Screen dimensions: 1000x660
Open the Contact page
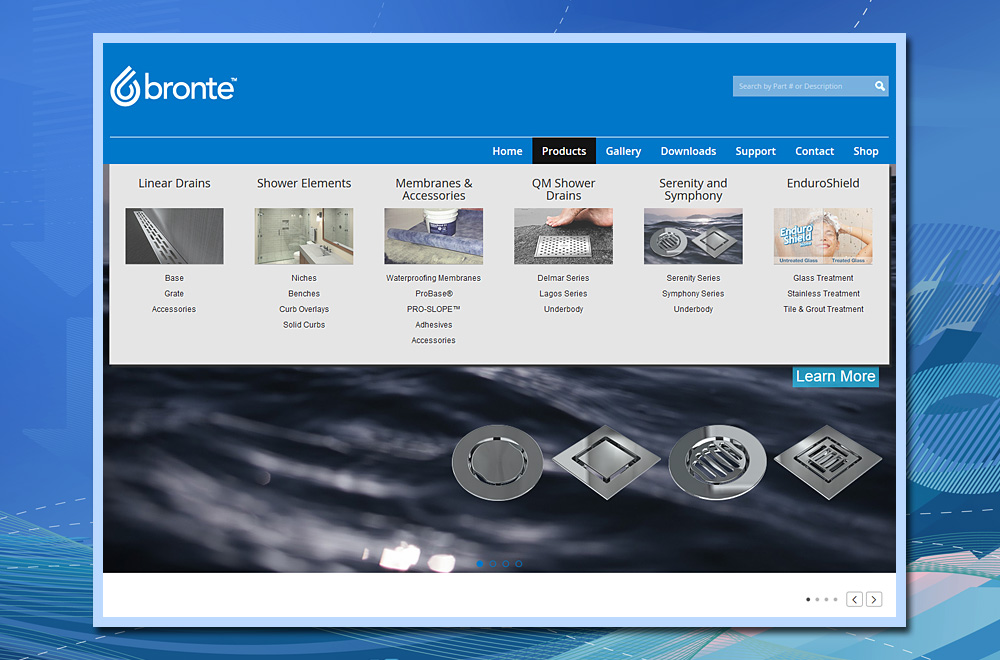pos(814,151)
